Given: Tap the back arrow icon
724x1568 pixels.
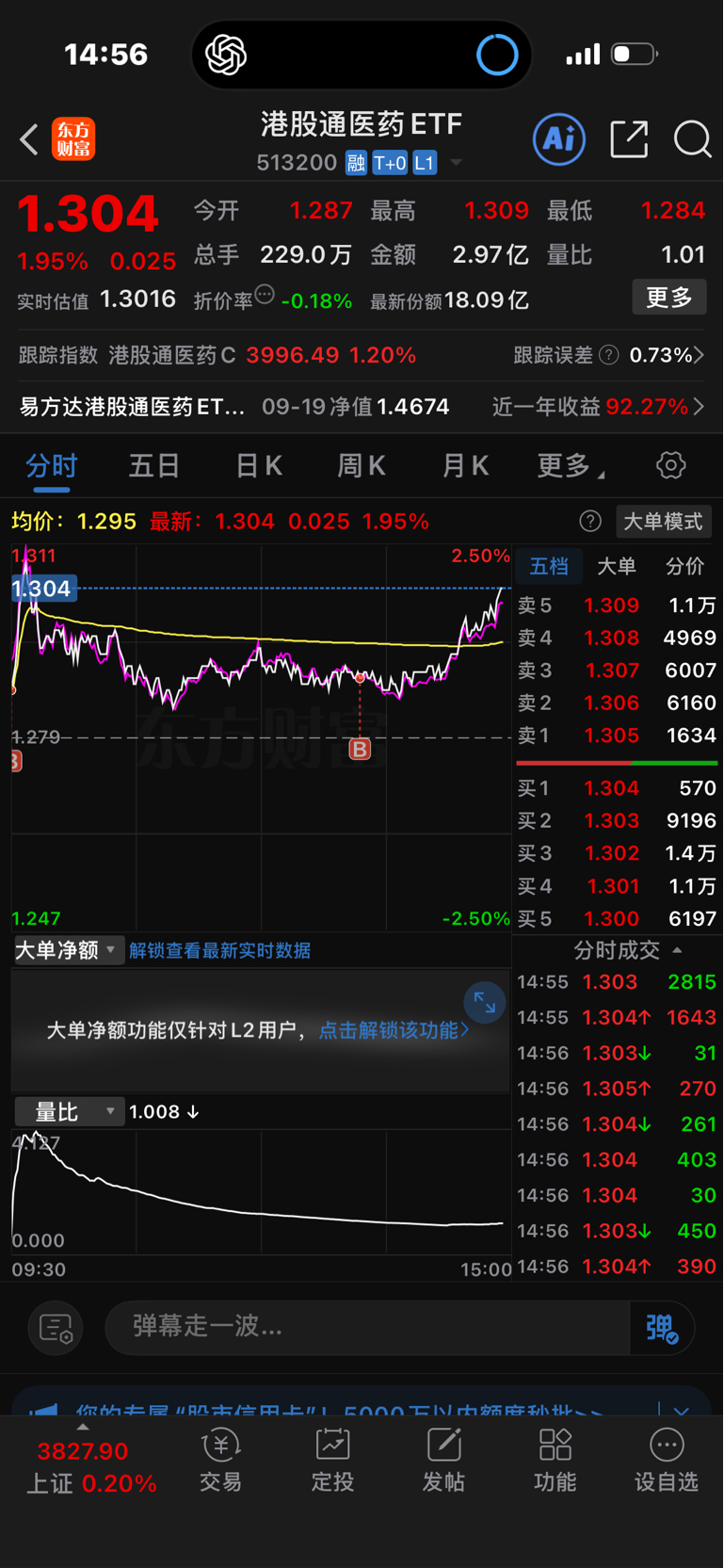Looking at the screenshot, I should [29, 139].
